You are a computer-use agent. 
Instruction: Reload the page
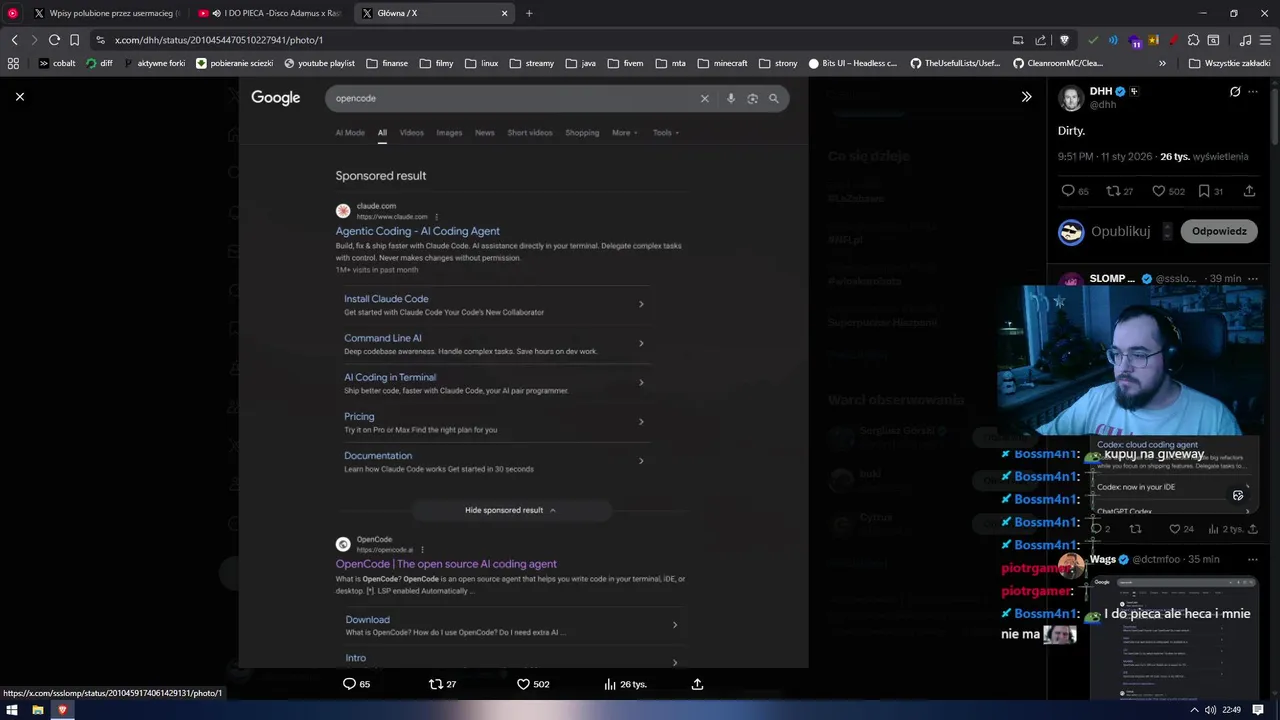tap(54, 40)
